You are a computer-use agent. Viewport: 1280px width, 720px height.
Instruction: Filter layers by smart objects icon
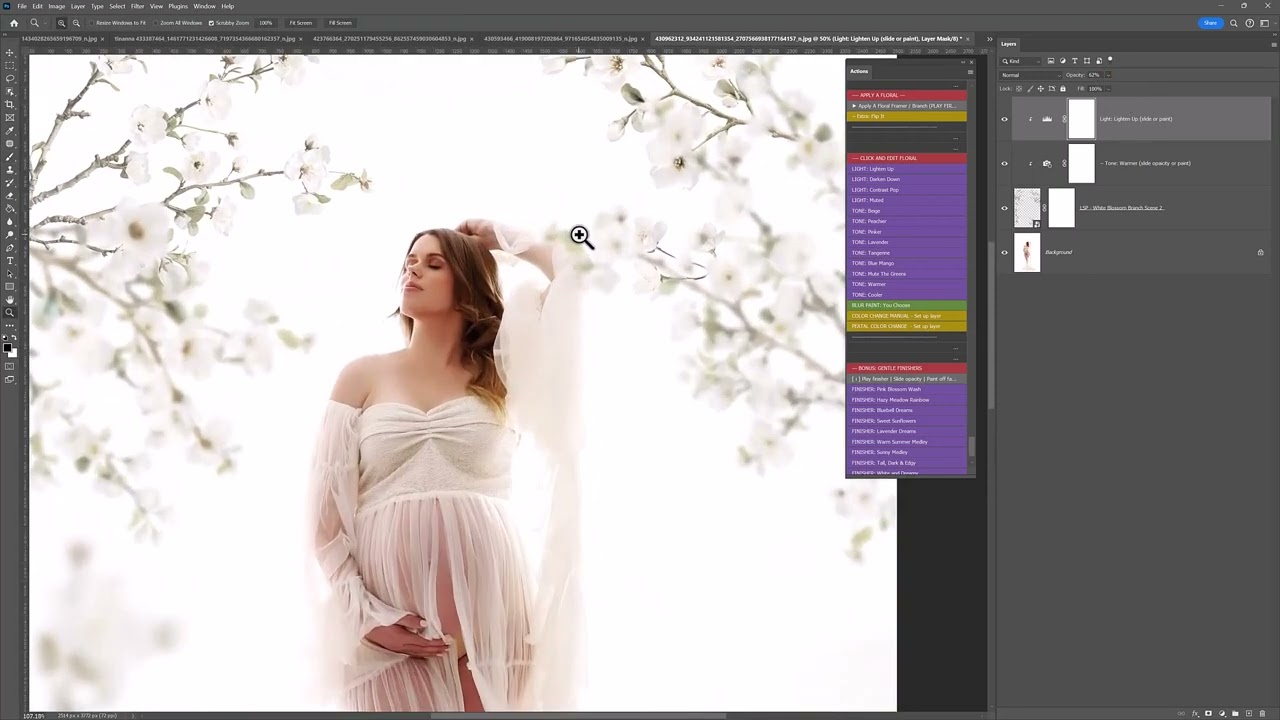tap(1099, 61)
